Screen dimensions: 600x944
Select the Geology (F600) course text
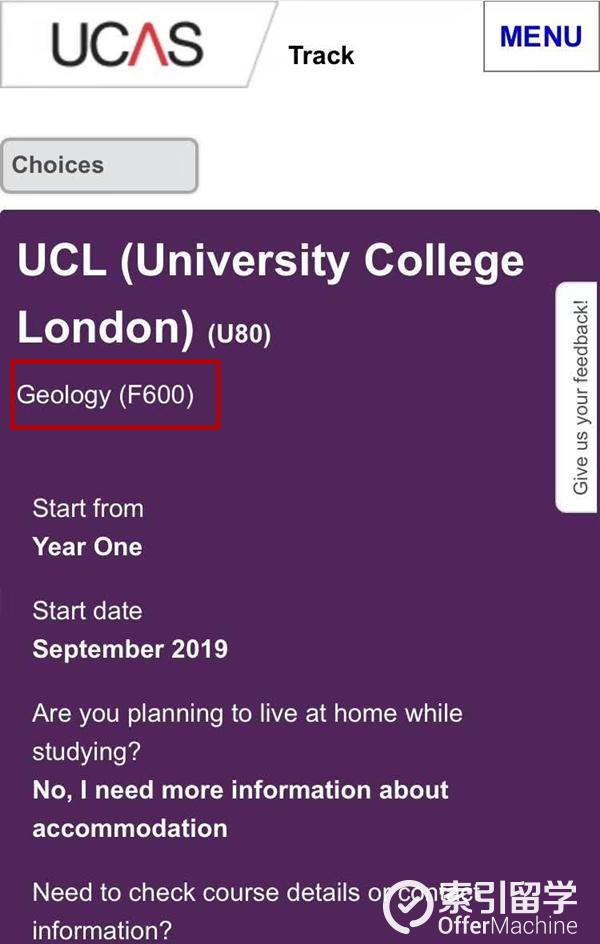(x=105, y=395)
